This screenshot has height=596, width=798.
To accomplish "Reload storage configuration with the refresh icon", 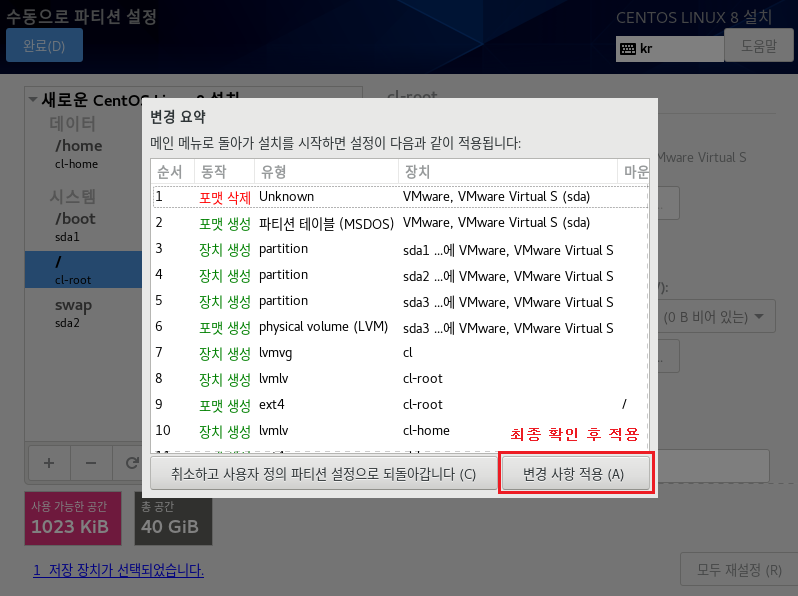I will [131, 463].
